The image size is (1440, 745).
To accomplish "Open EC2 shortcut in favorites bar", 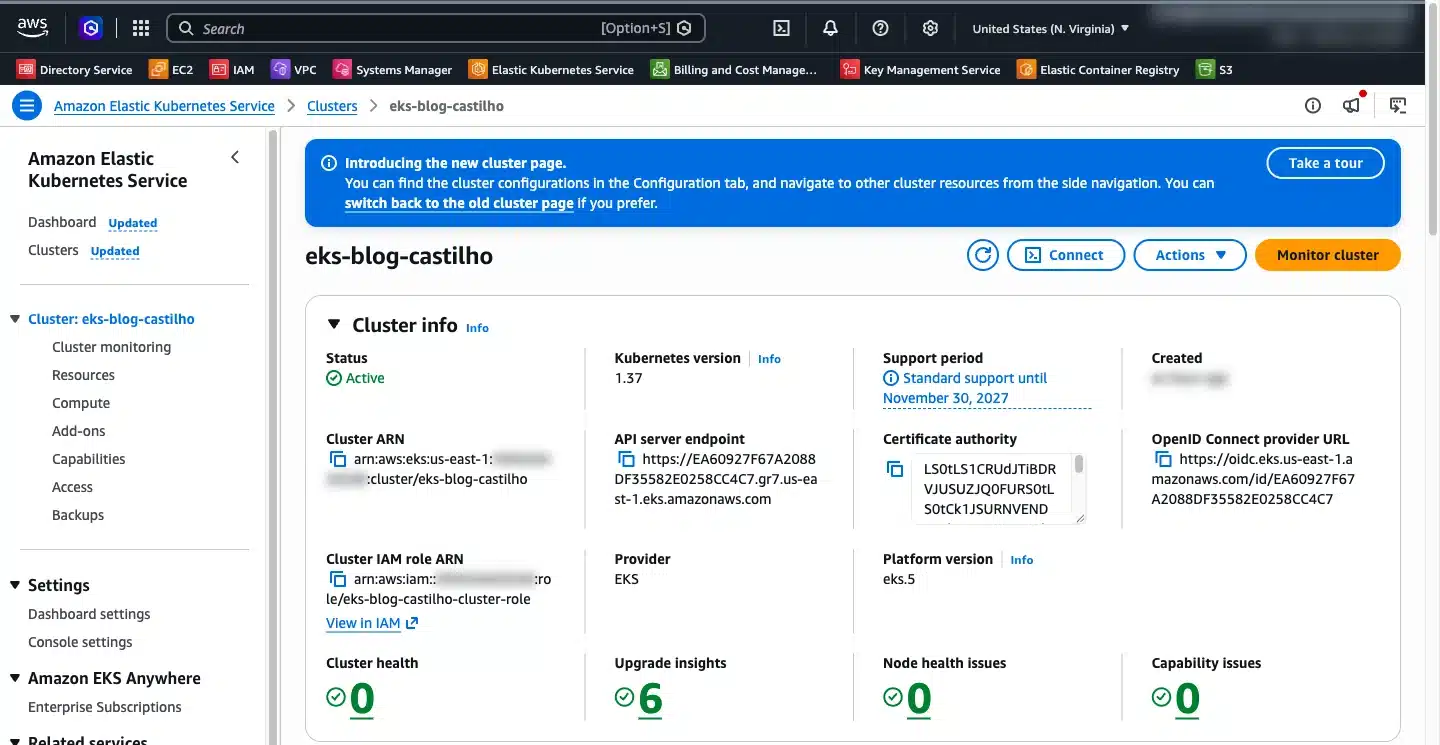I will click(171, 70).
